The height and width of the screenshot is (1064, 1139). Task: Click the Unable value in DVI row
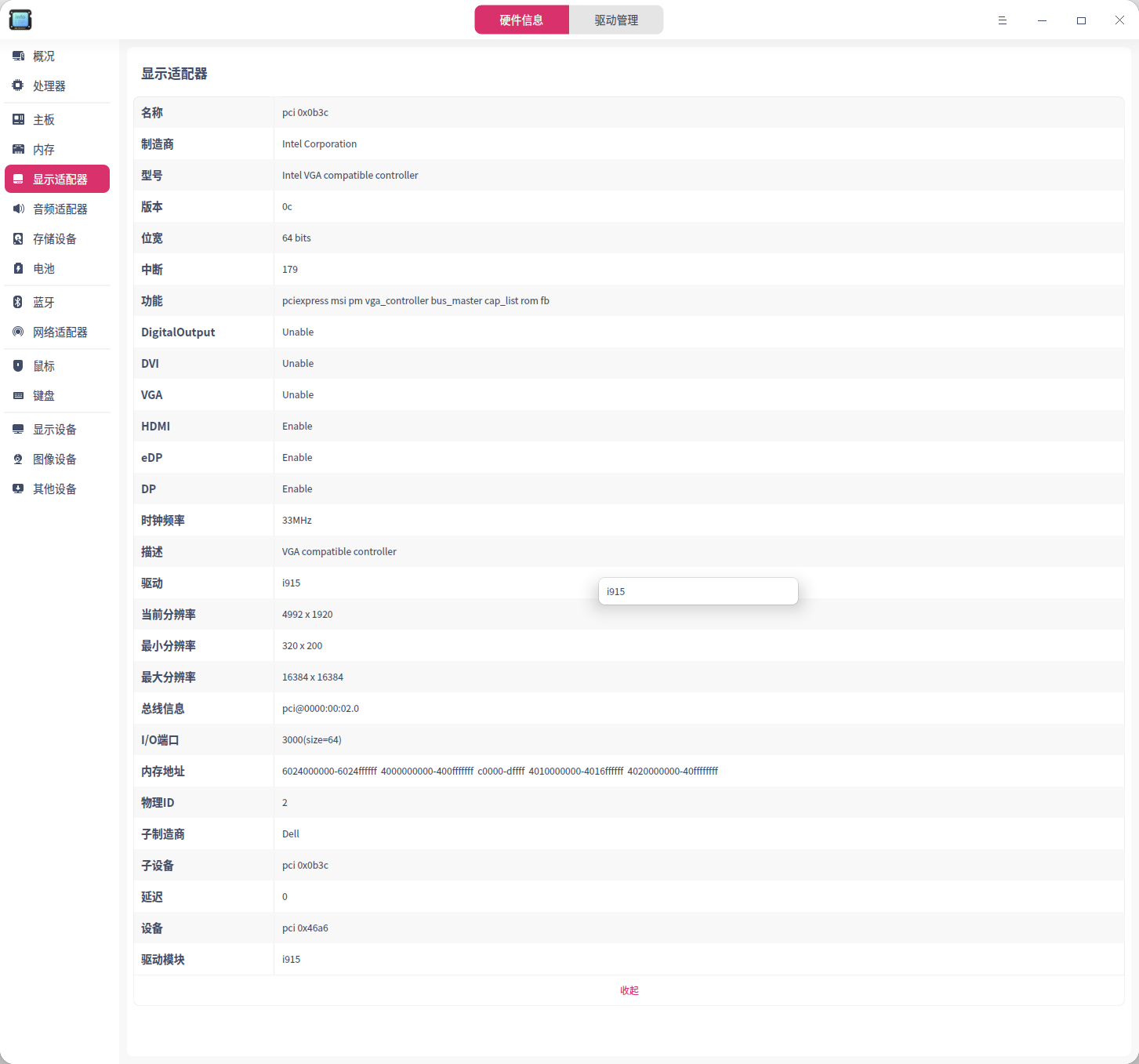tap(298, 363)
